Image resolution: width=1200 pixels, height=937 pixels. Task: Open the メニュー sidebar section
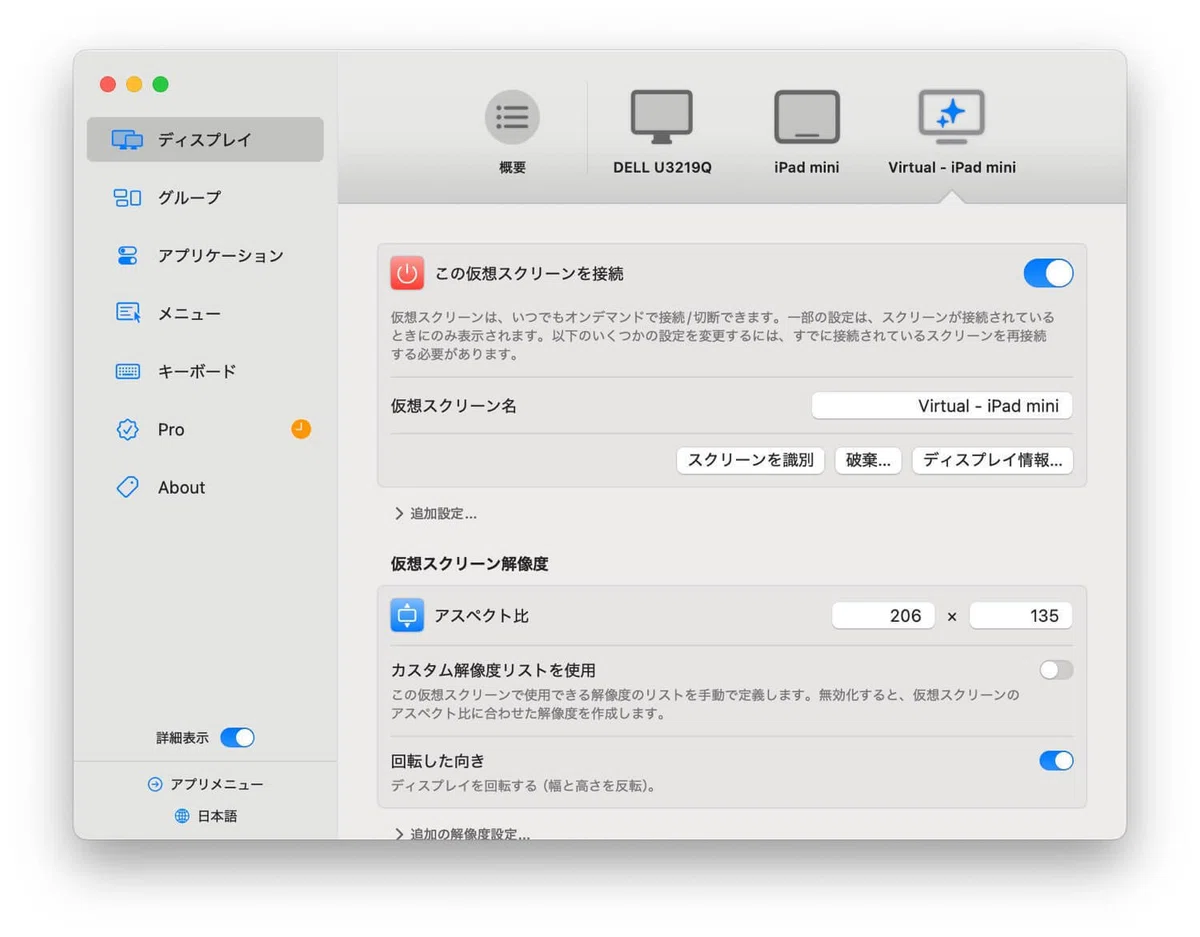[x=205, y=313]
